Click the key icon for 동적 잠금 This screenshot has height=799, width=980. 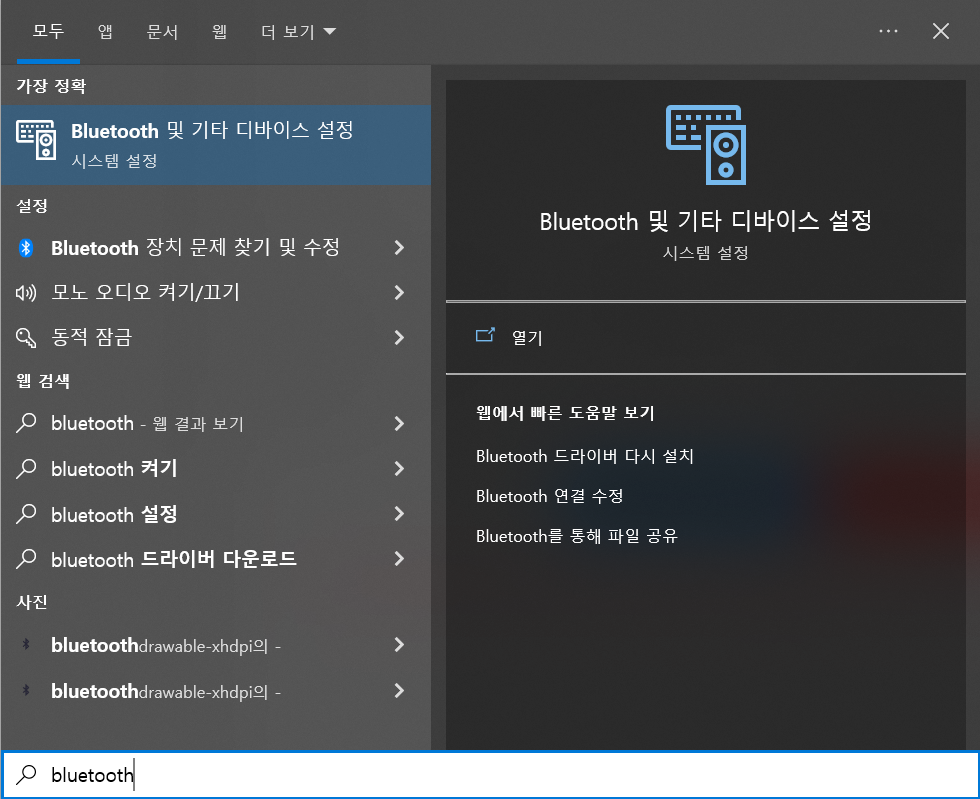(x=26, y=338)
